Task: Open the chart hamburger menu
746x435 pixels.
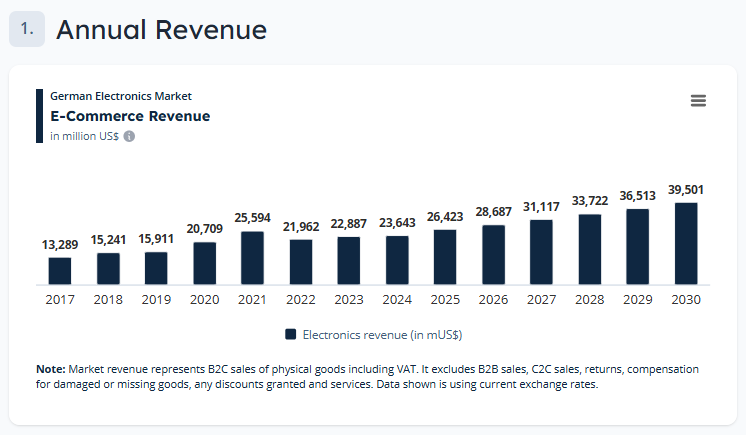Action: (x=698, y=100)
